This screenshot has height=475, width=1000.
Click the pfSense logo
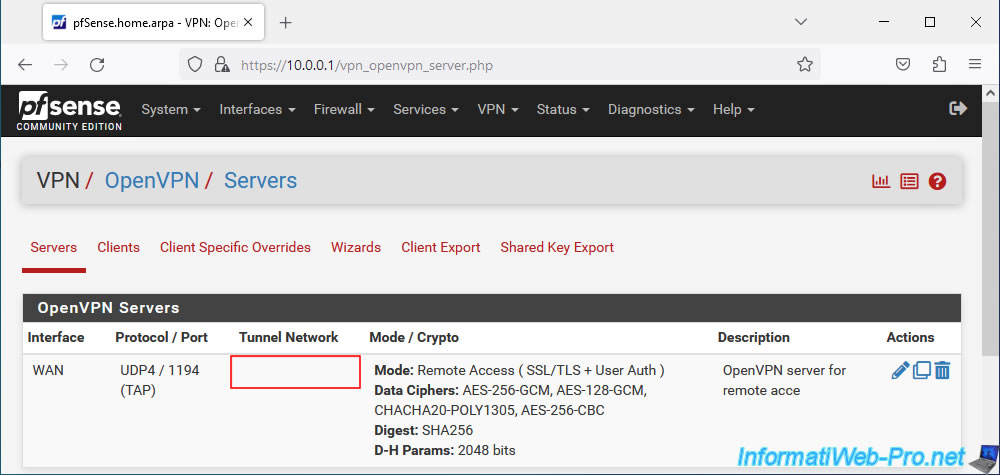click(70, 111)
